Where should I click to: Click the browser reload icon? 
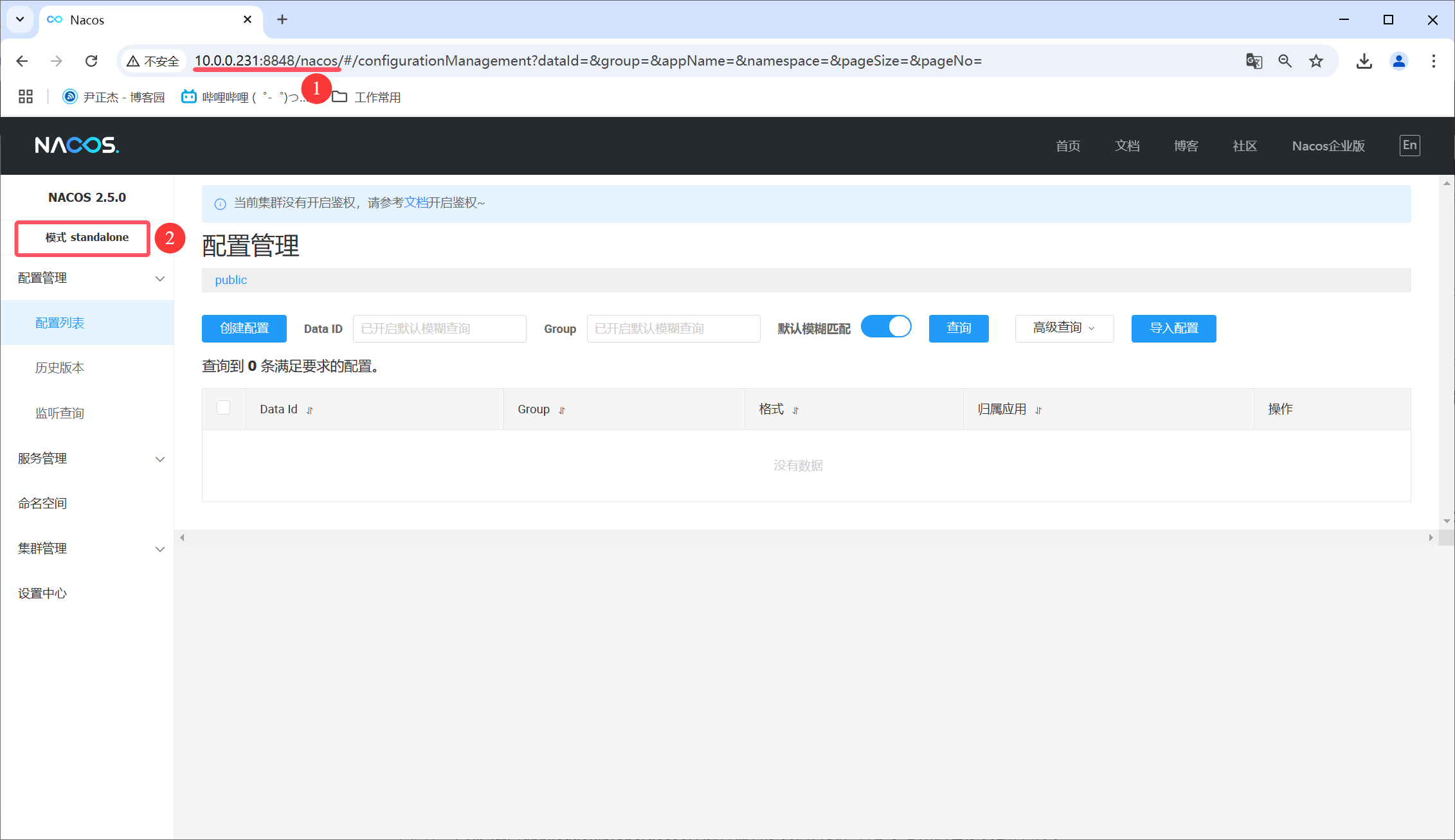click(91, 61)
